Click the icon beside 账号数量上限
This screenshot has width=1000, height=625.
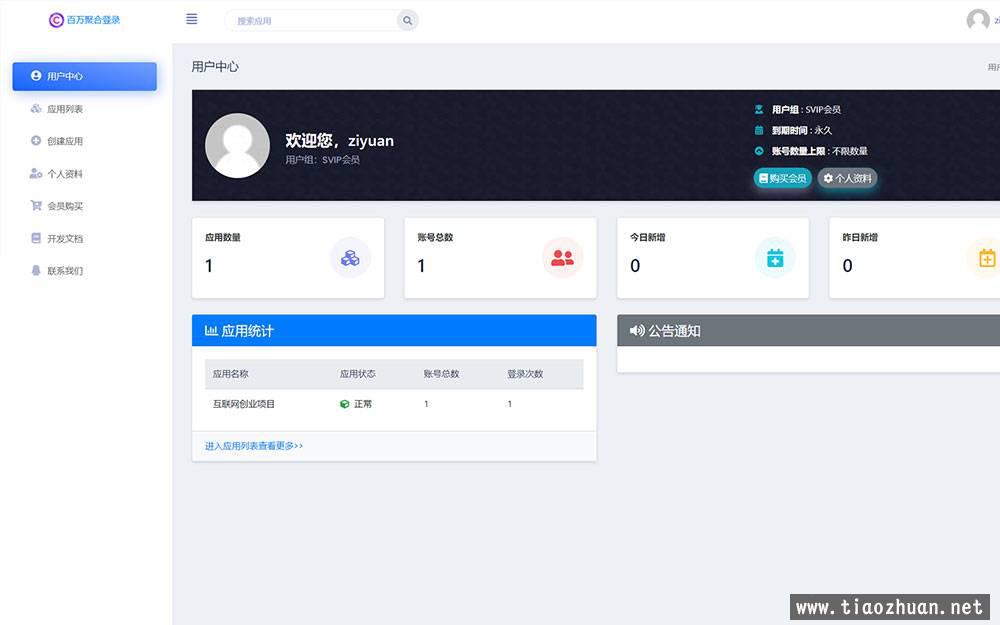(x=759, y=151)
